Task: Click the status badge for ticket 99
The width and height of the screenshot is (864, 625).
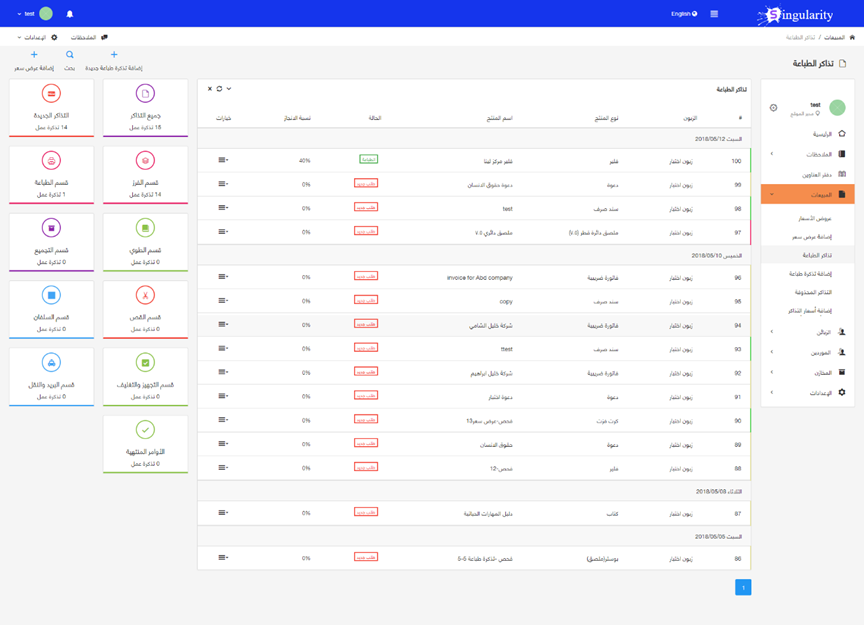Action: 366,184
